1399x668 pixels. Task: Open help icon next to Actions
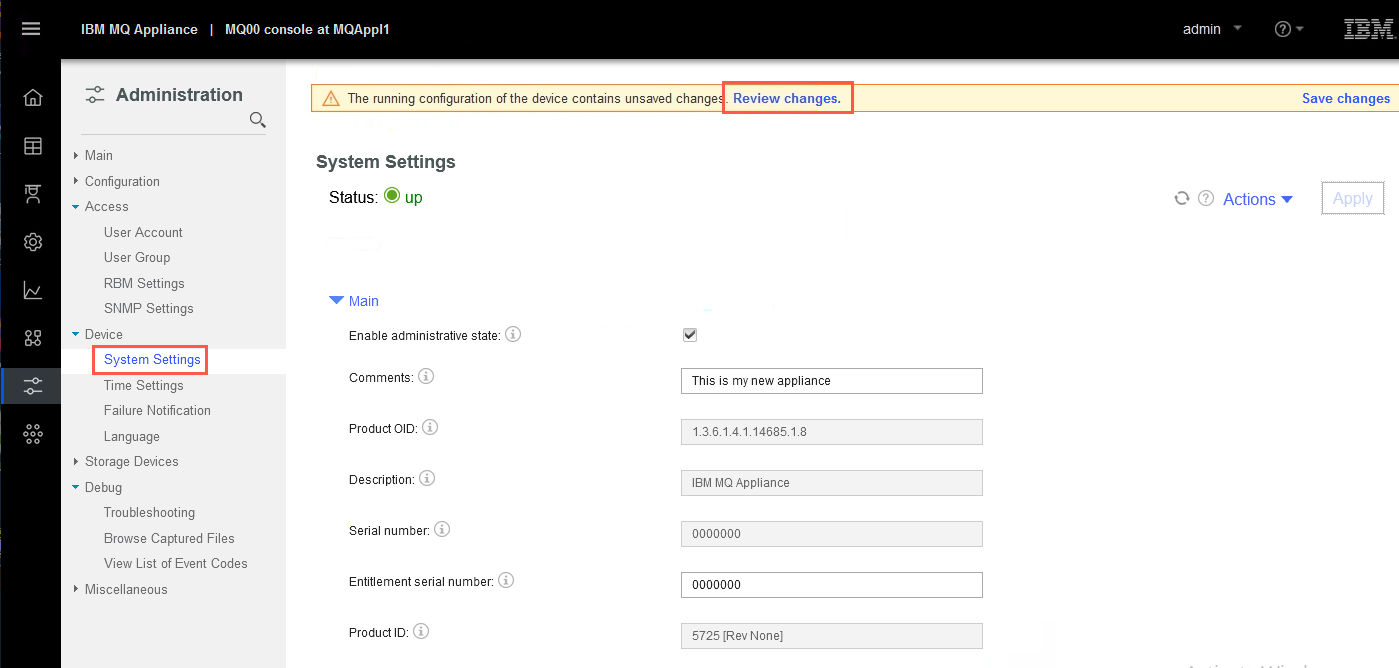[x=1206, y=199]
